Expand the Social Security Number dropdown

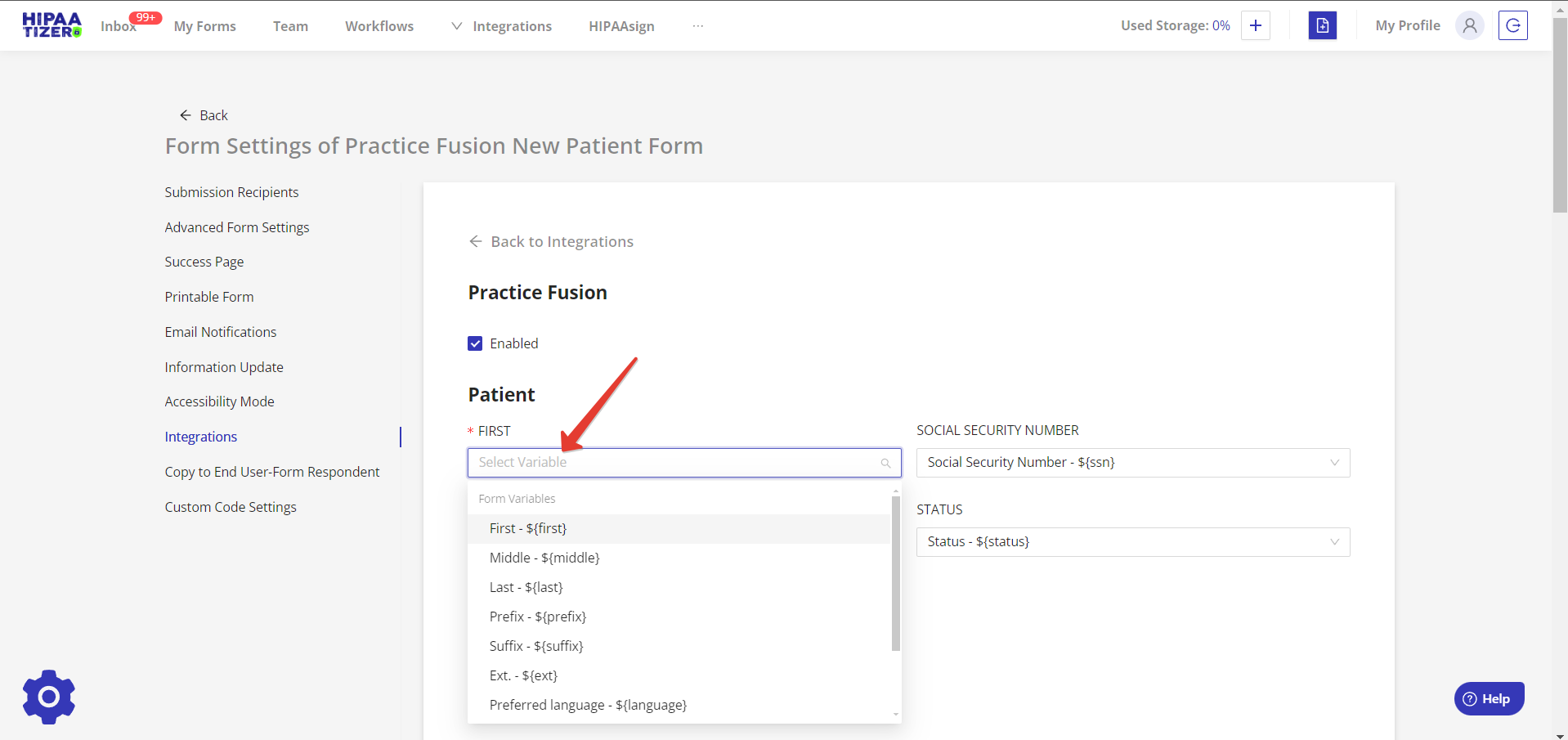(x=1132, y=463)
